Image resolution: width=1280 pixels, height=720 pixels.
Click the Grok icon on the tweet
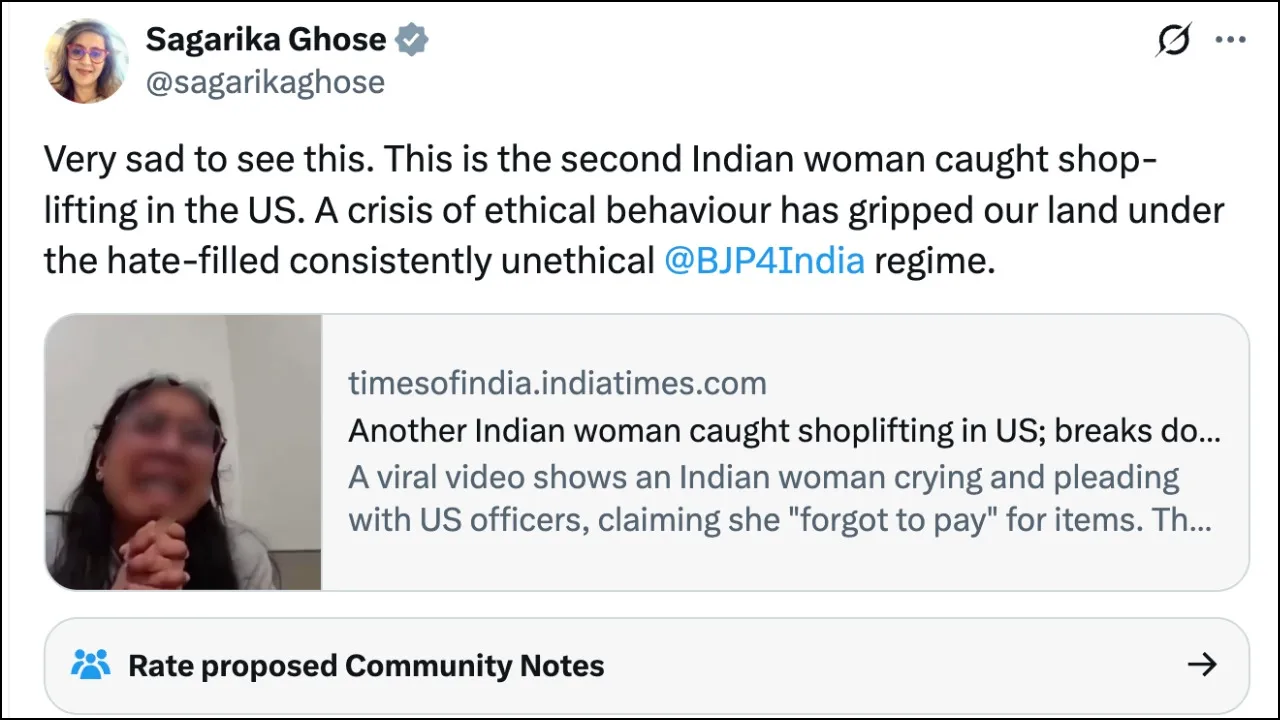1173,39
